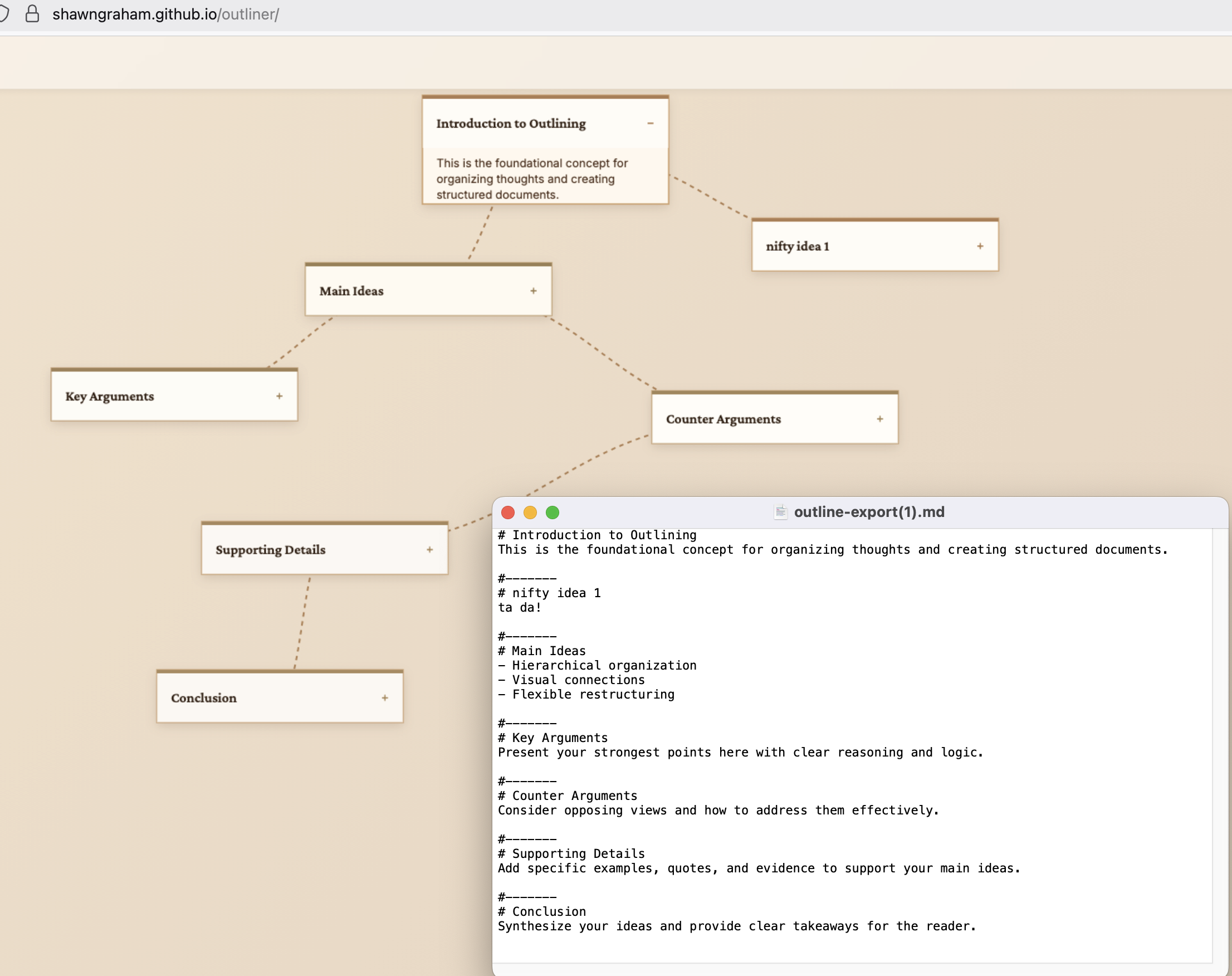The image size is (1232, 976).
Task: Expand the Counter Arguments node
Action: point(879,419)
